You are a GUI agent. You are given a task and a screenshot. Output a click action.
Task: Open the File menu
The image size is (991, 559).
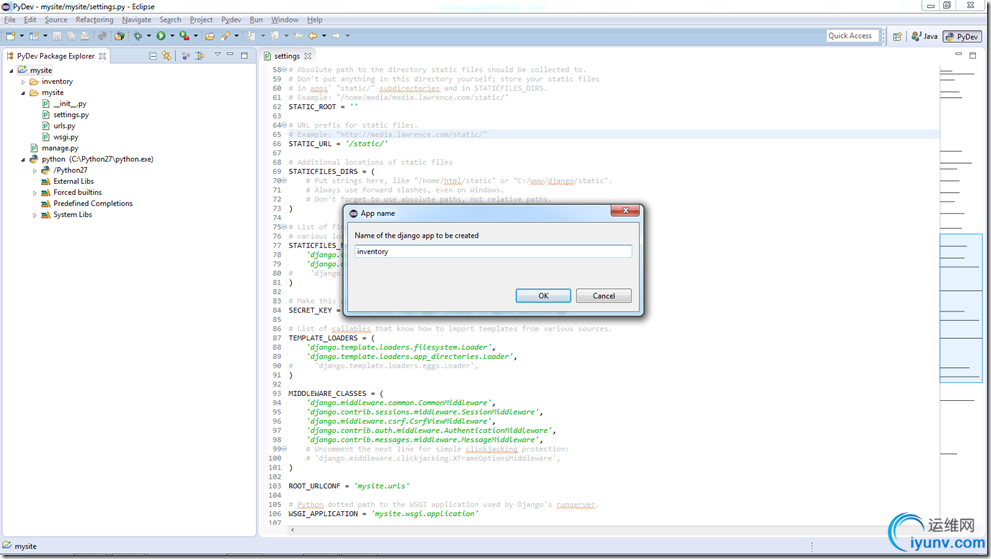10,20
